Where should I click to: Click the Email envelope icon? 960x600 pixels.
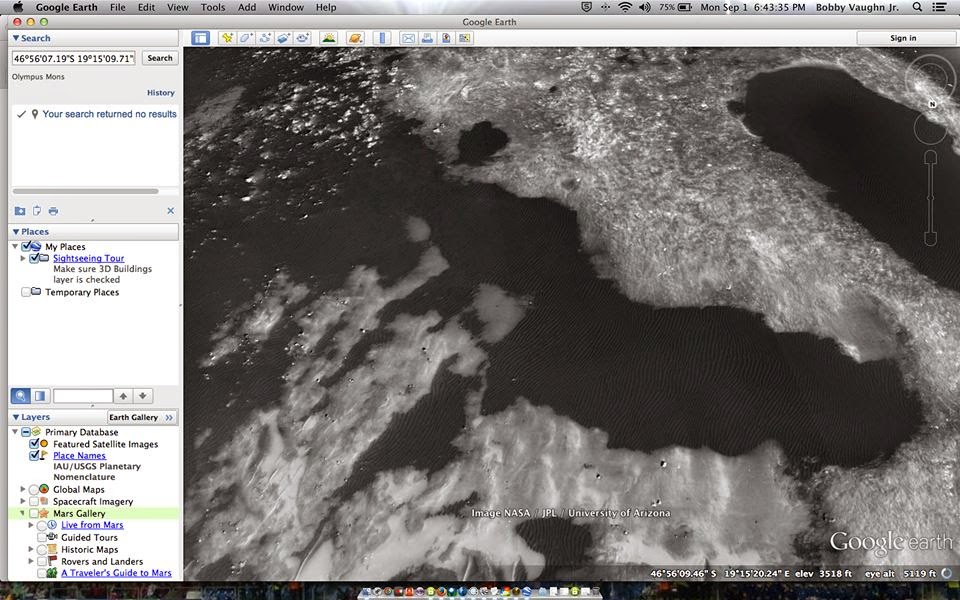click(x=408, y=38)
